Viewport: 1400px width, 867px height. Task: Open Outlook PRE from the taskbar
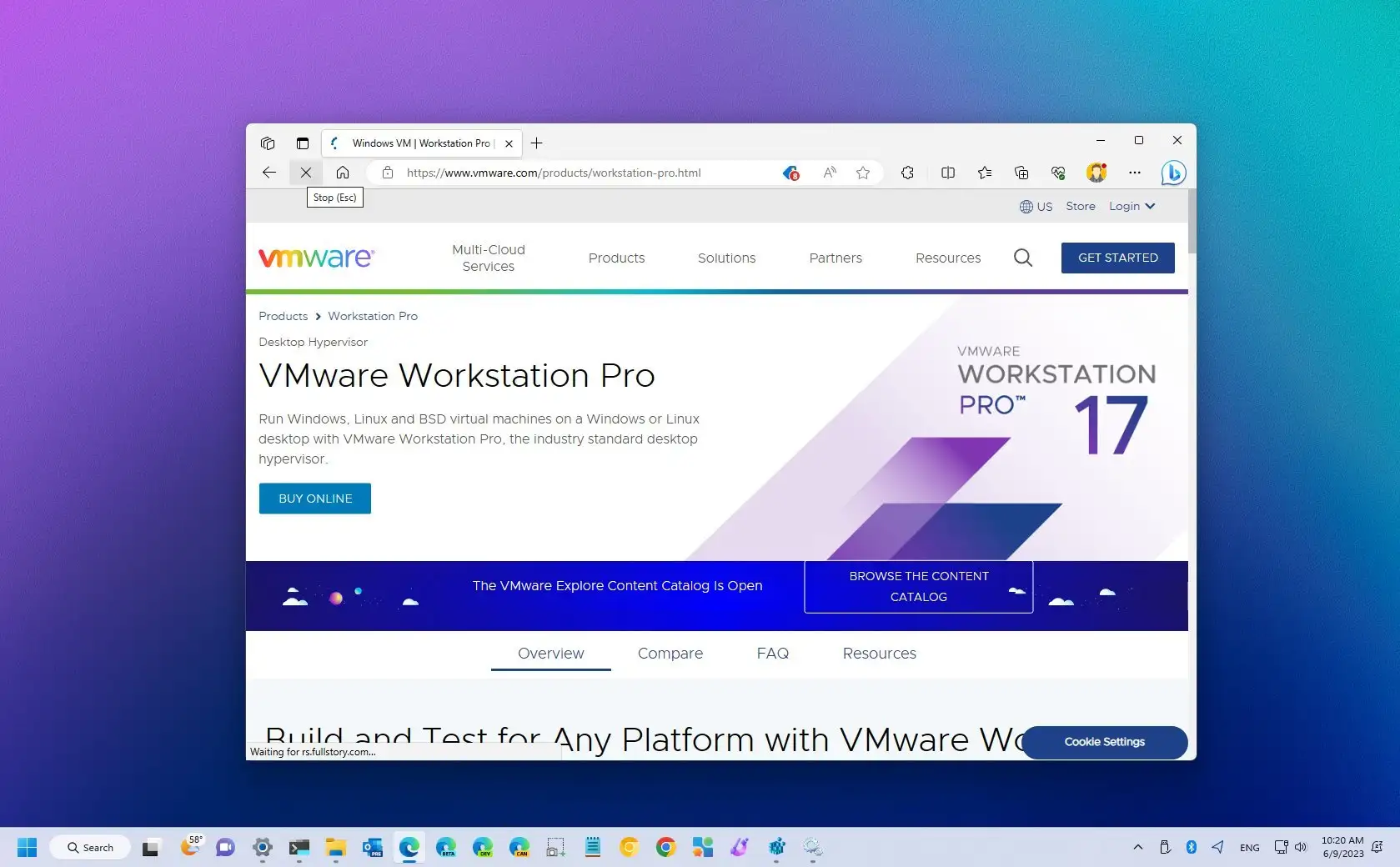point(372,848)
